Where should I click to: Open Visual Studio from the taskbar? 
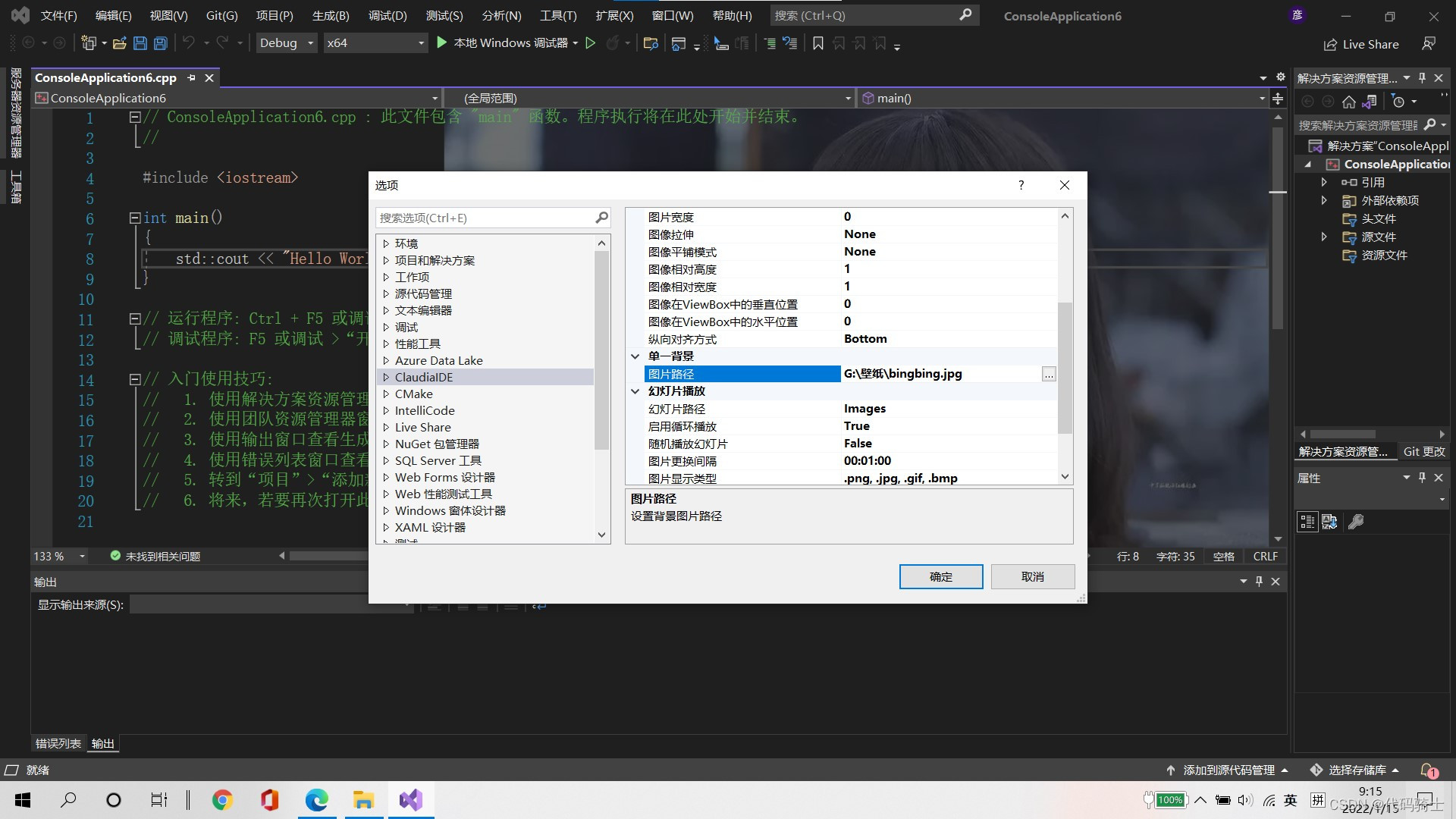[410, 799]
